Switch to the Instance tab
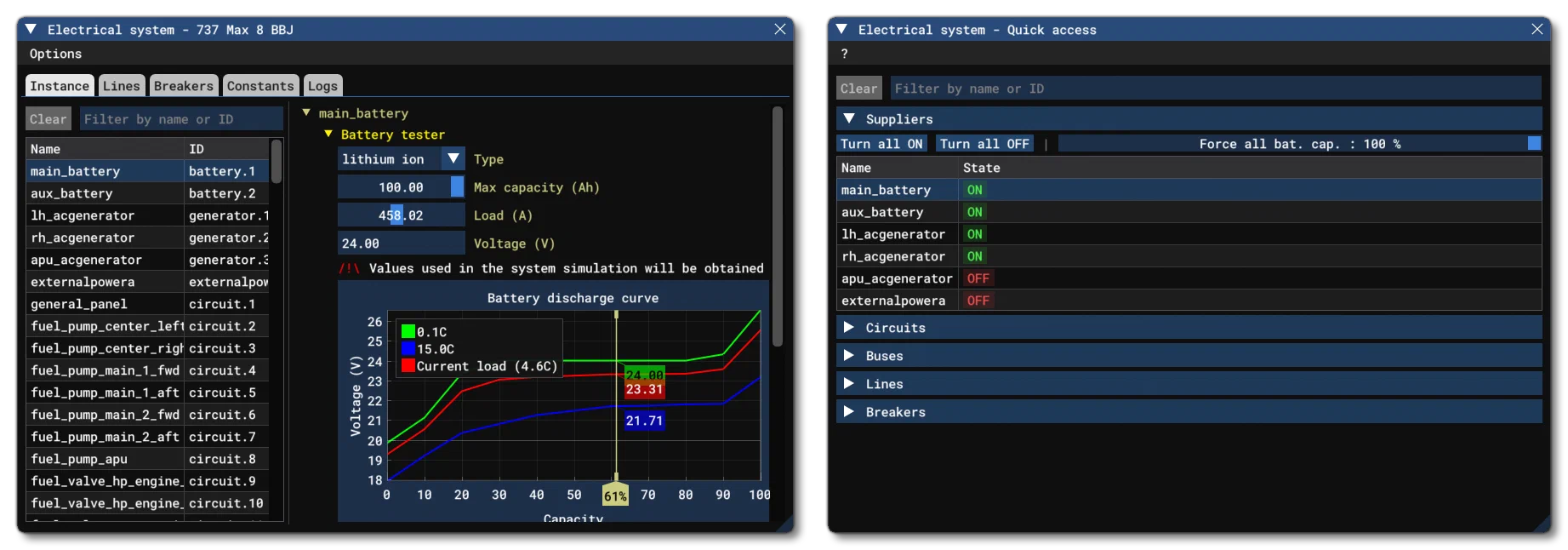Image resolution: width=1568 pixels, height=550 pixels. click(x=60, y=86)
